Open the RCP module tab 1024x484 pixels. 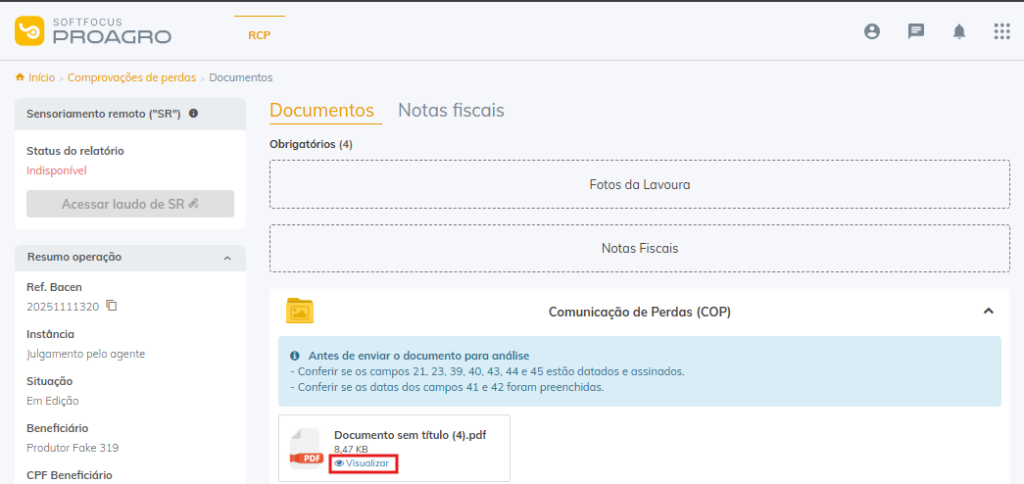[260, 36]
